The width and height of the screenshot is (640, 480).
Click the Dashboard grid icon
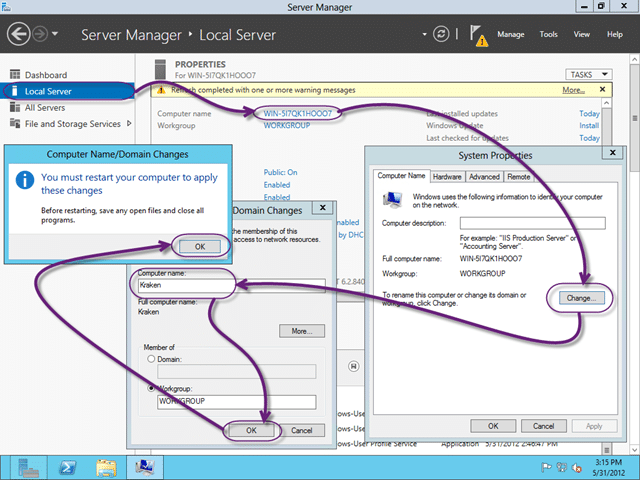pos(15,74)
